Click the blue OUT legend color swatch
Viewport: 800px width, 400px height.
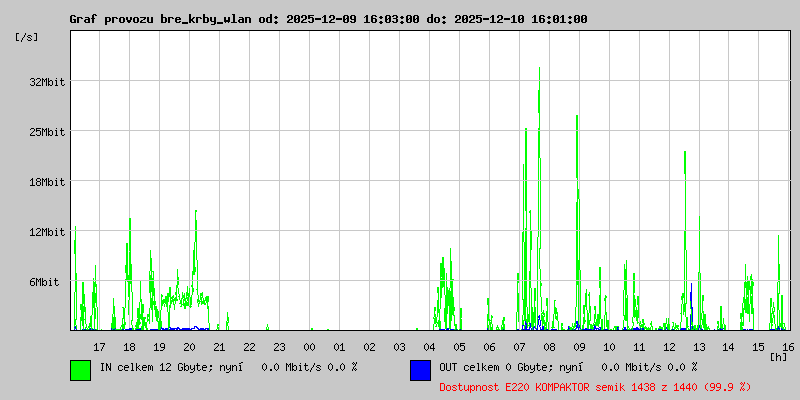[x=420, y=370]
